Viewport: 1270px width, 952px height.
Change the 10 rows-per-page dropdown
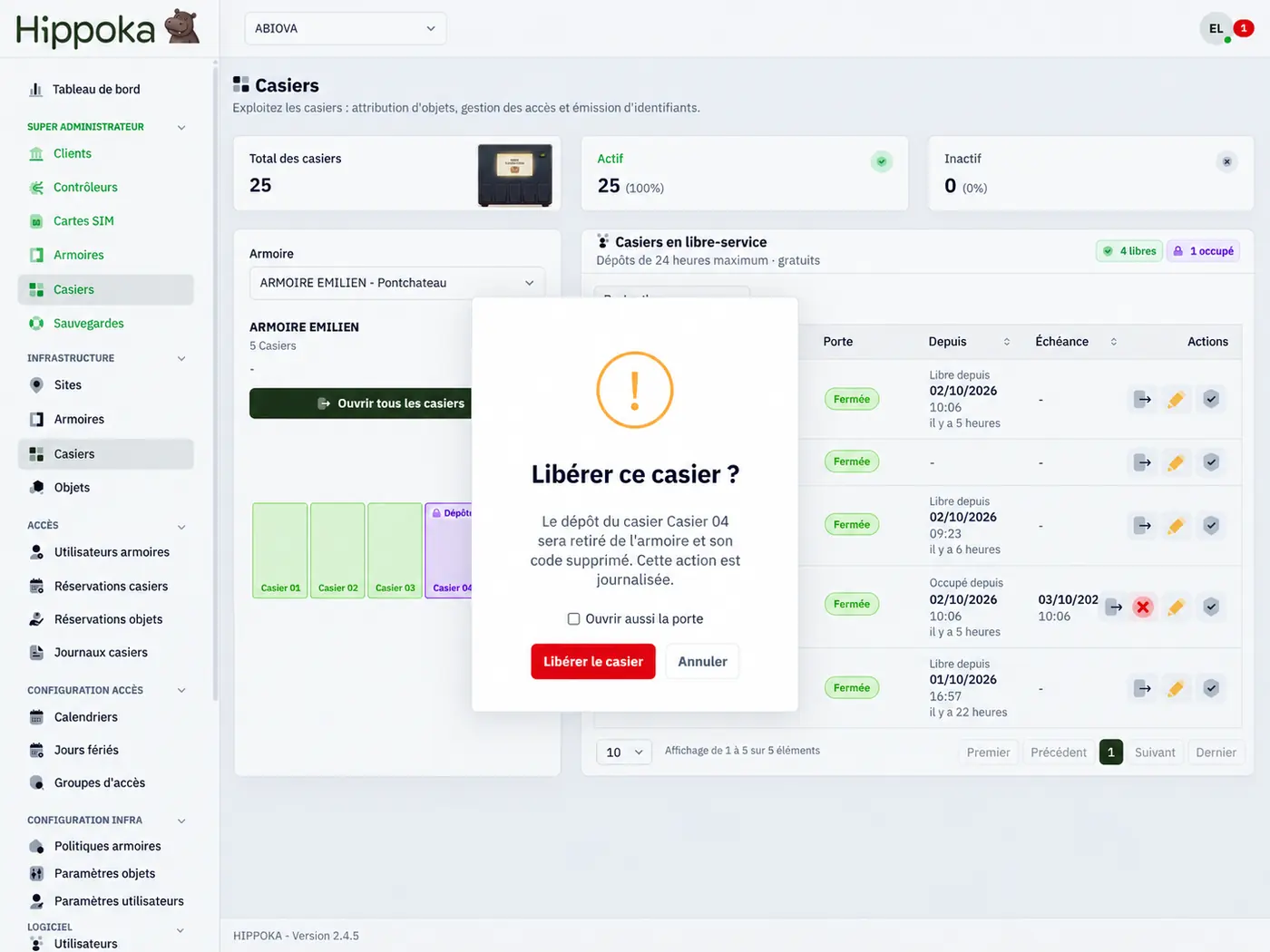click(x=624, y=752)
